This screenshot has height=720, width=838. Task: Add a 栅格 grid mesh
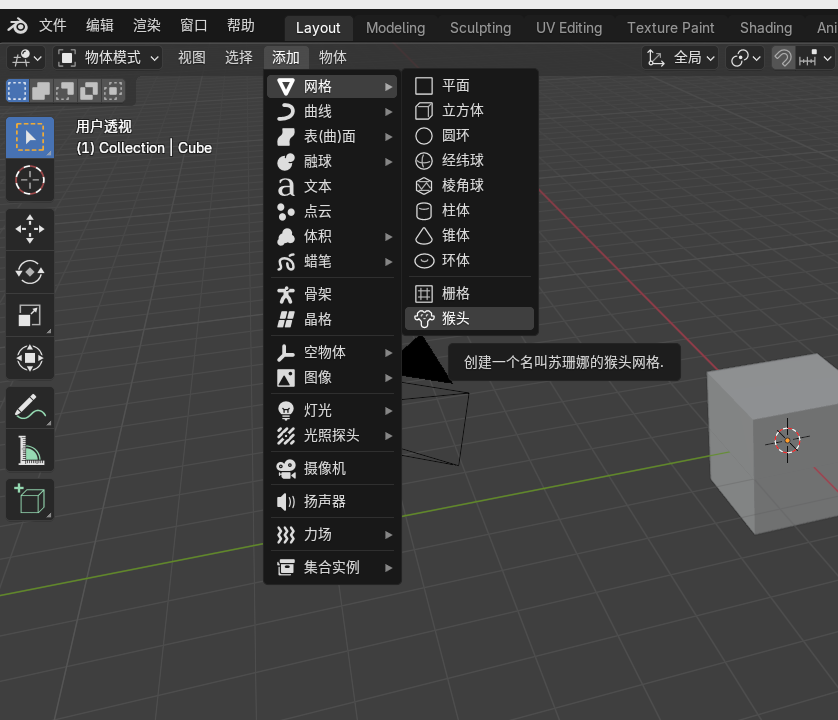pos(470,293)
